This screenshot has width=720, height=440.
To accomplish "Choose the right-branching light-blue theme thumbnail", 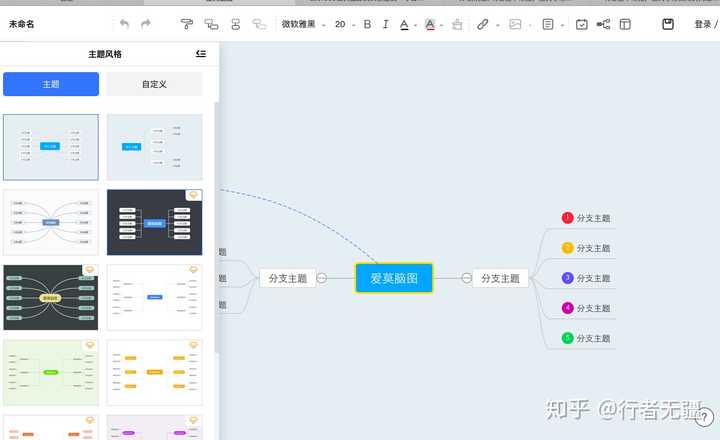I will 154,147.
